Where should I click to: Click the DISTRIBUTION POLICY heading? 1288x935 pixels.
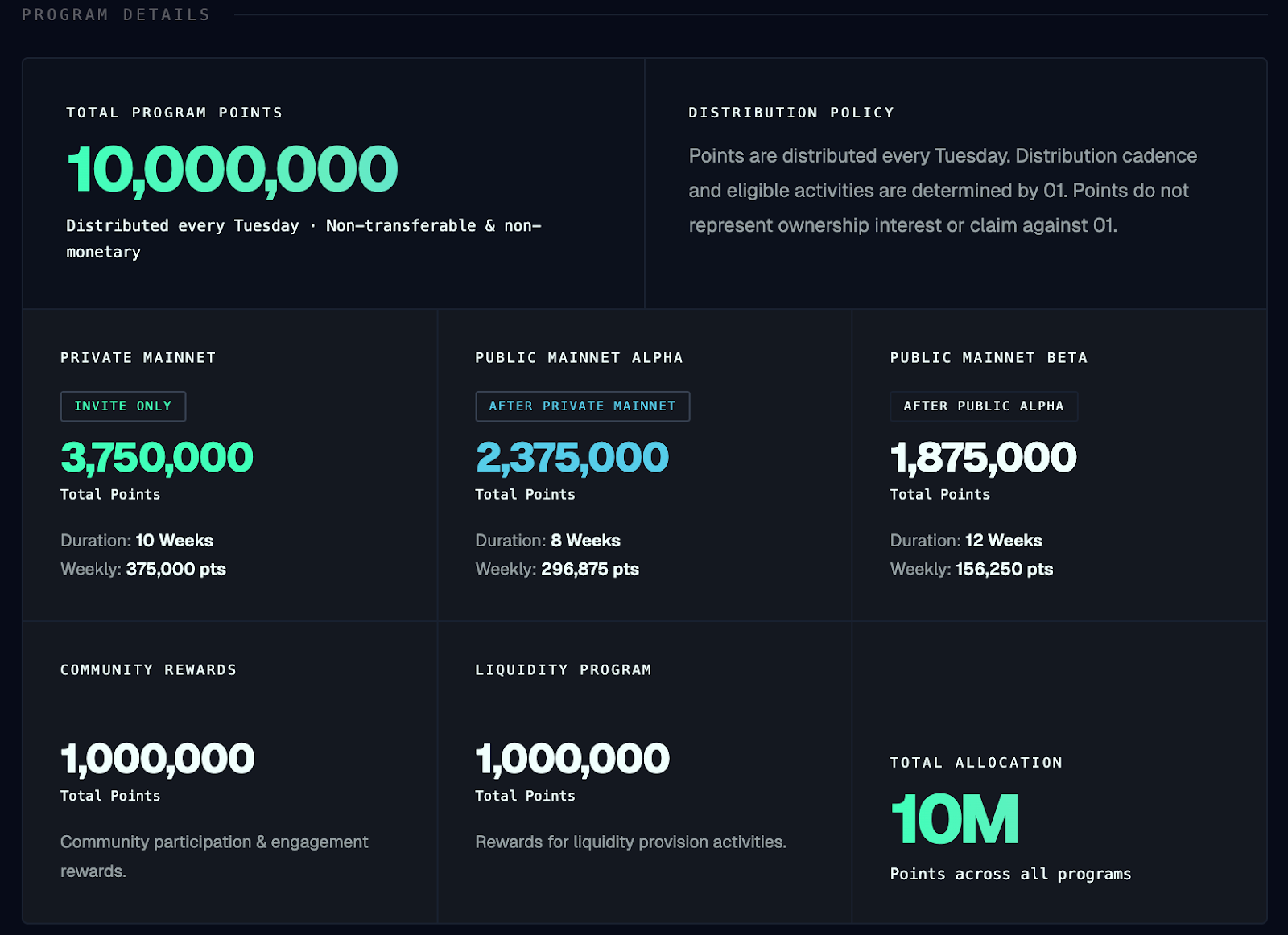click(x=791, y=113)
